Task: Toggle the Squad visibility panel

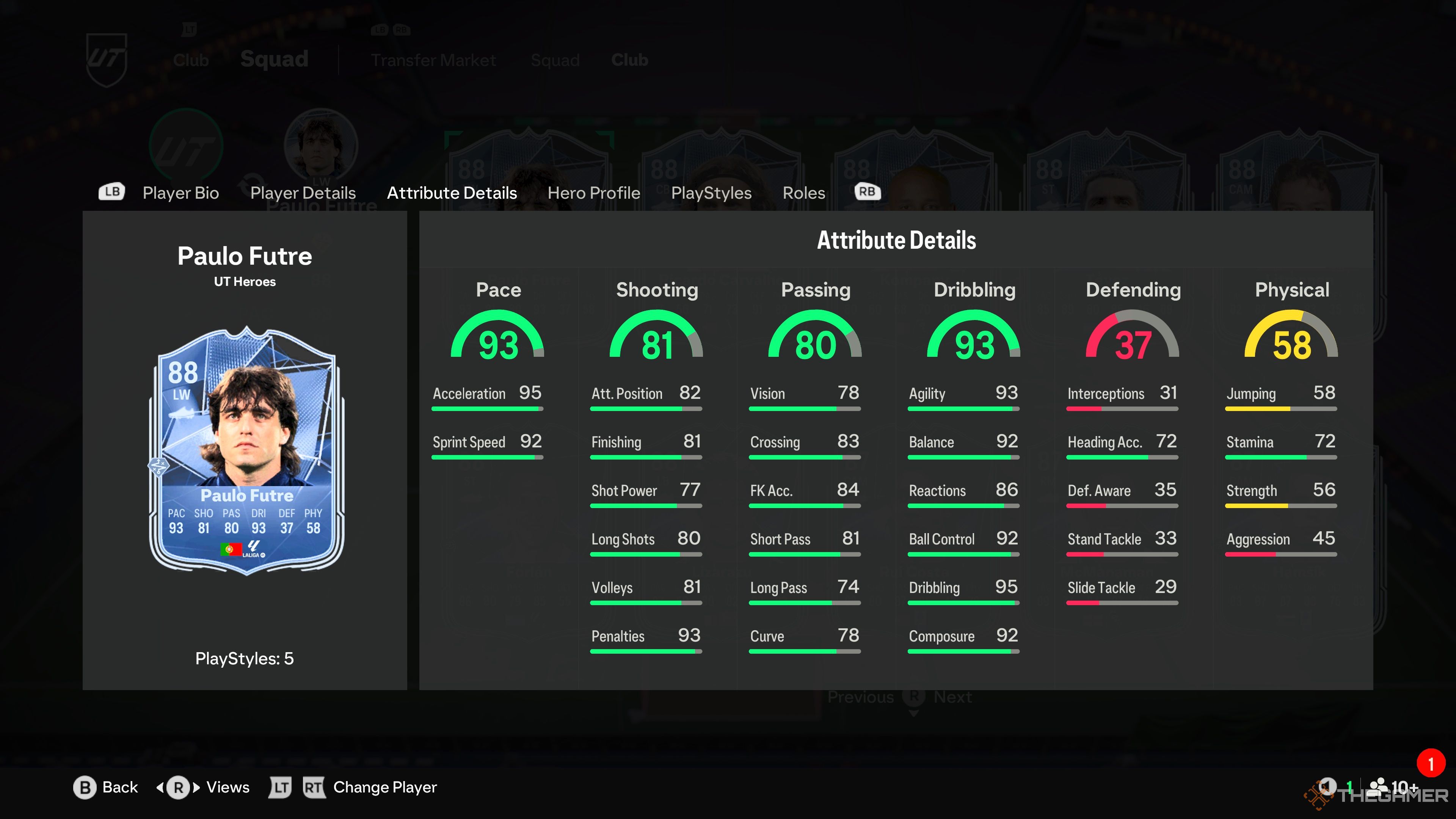Action: [x=555, y=60]
